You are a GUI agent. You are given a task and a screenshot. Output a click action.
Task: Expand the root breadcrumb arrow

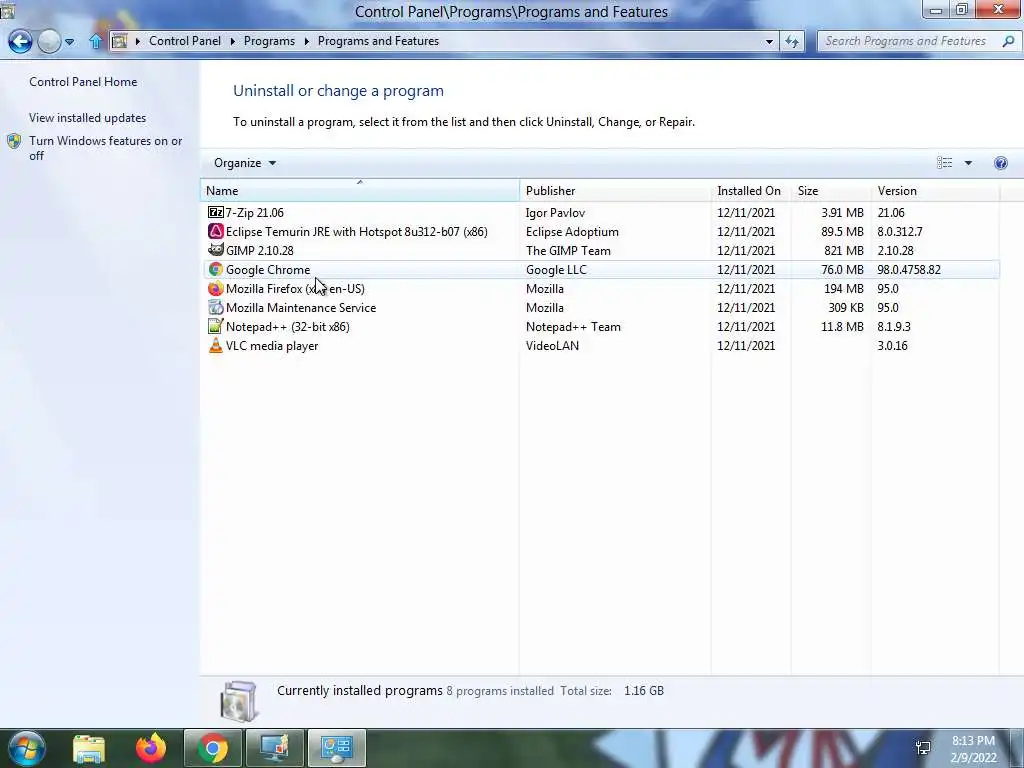pos(138,41)
